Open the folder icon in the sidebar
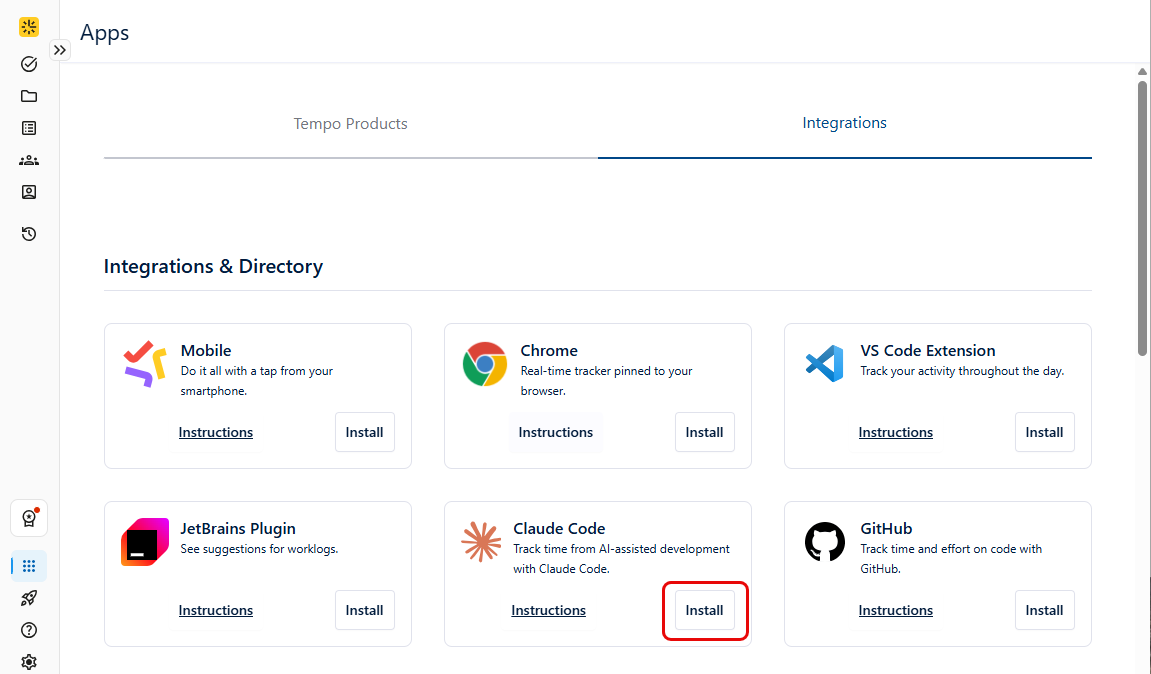 point(29,96)
